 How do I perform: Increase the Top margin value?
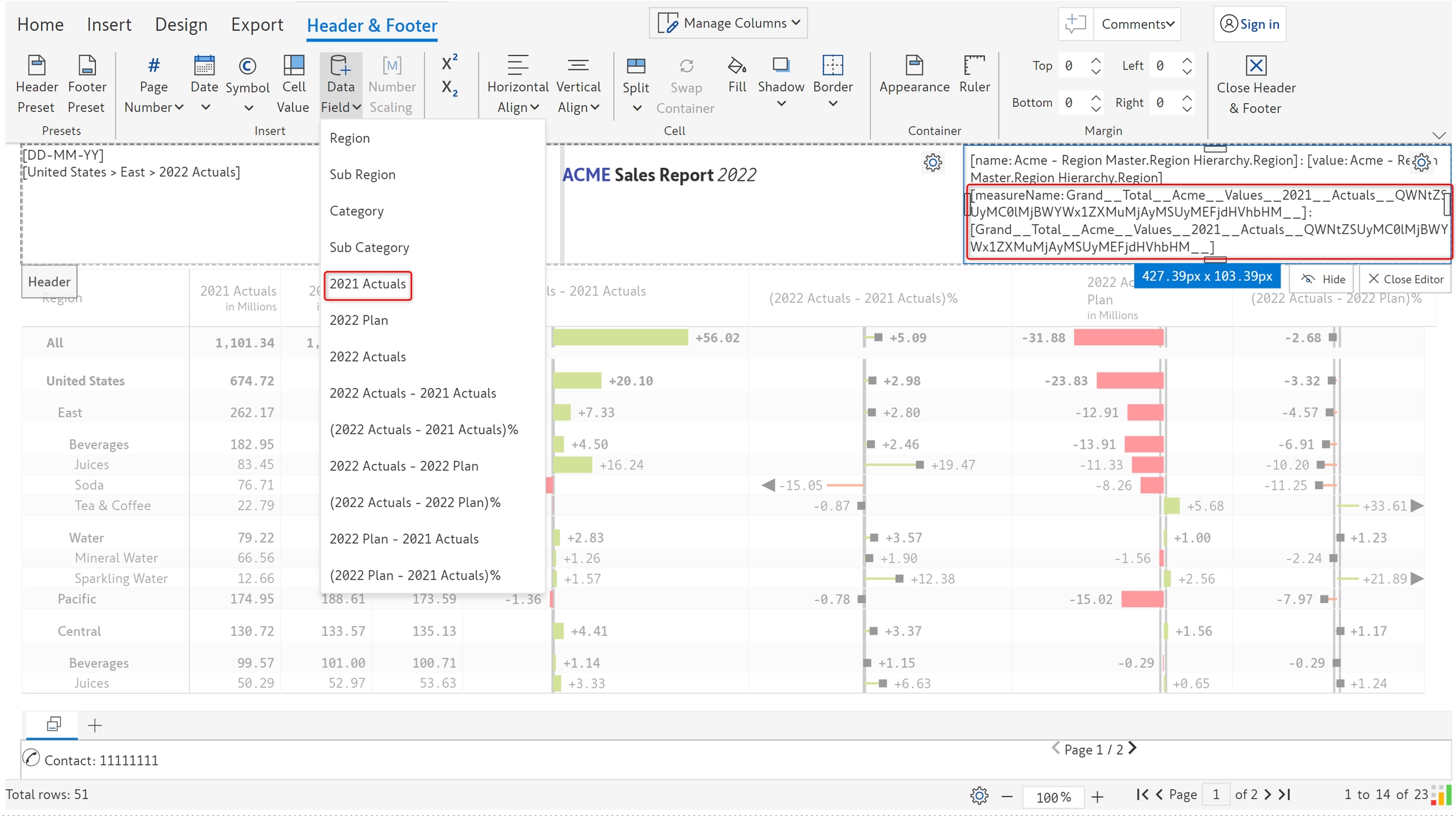(1096, 61)
